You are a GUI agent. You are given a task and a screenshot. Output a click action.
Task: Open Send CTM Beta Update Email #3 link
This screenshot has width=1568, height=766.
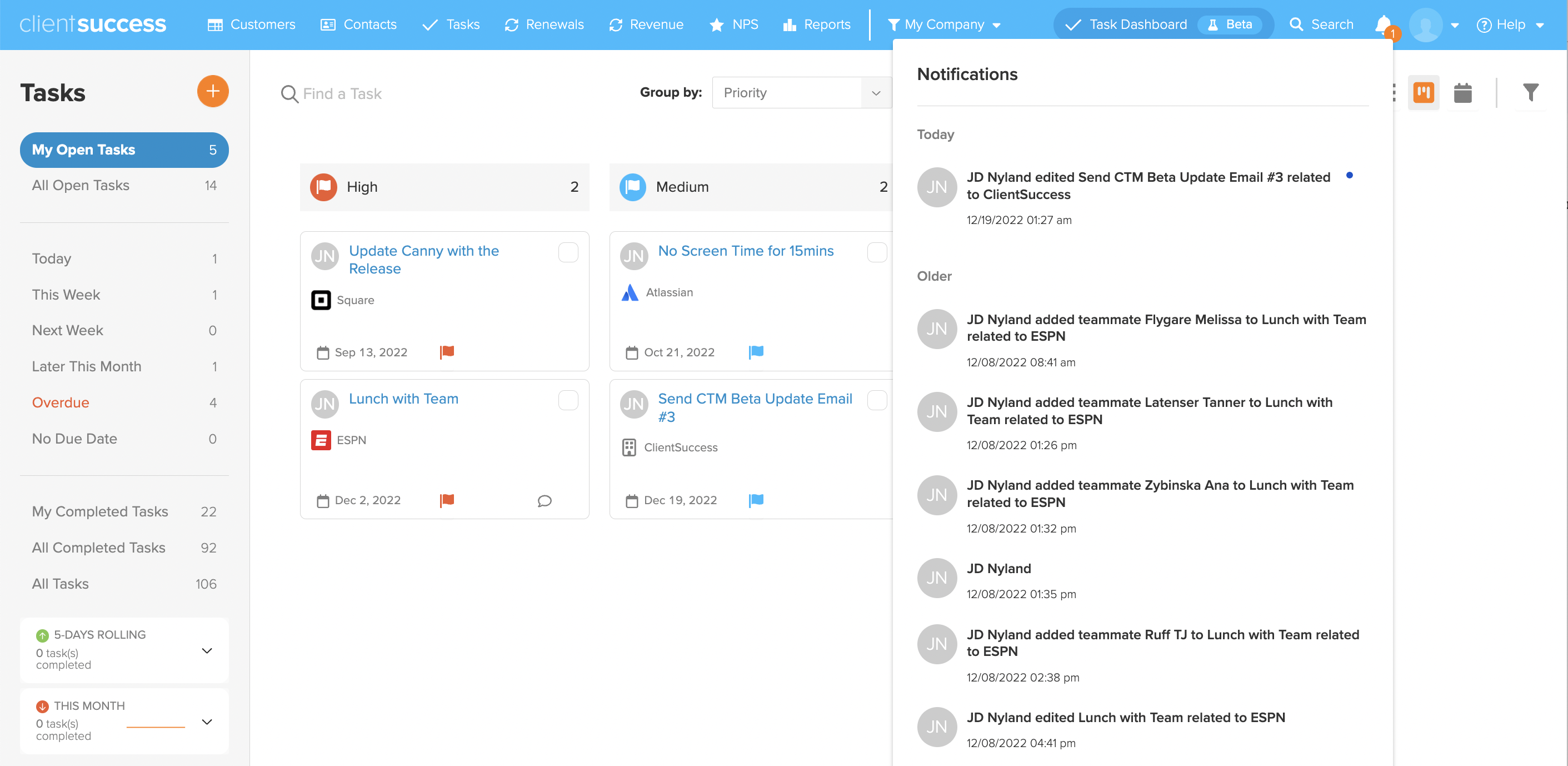(x=755, y=407)
